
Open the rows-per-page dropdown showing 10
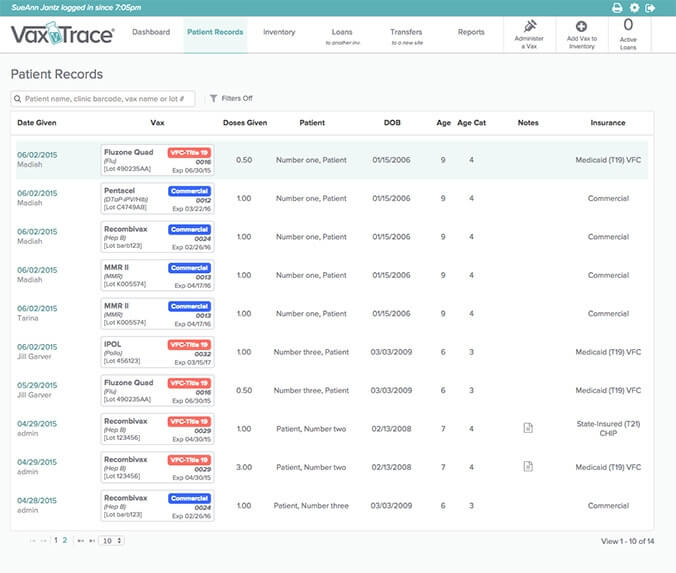(113, 541)
